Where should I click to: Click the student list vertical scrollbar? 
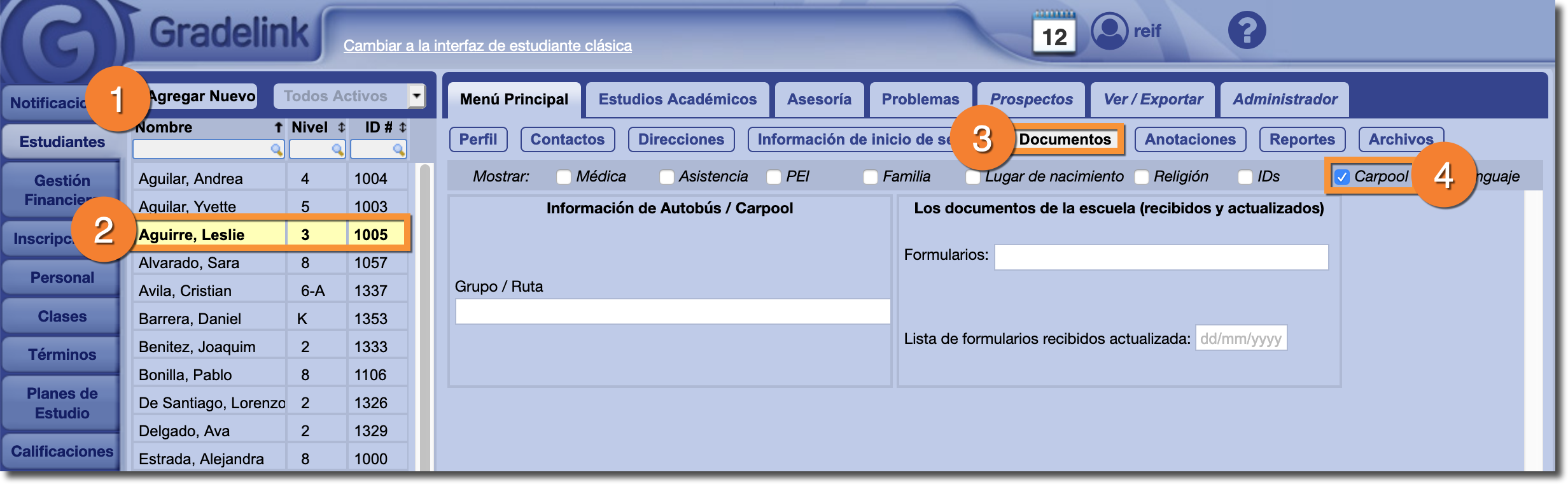tap(424, 318)
